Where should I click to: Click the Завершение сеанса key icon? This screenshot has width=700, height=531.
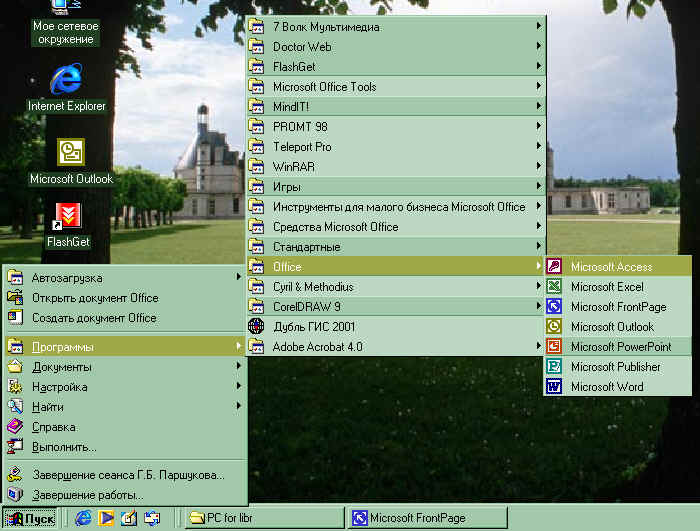[x=15, y=474]
